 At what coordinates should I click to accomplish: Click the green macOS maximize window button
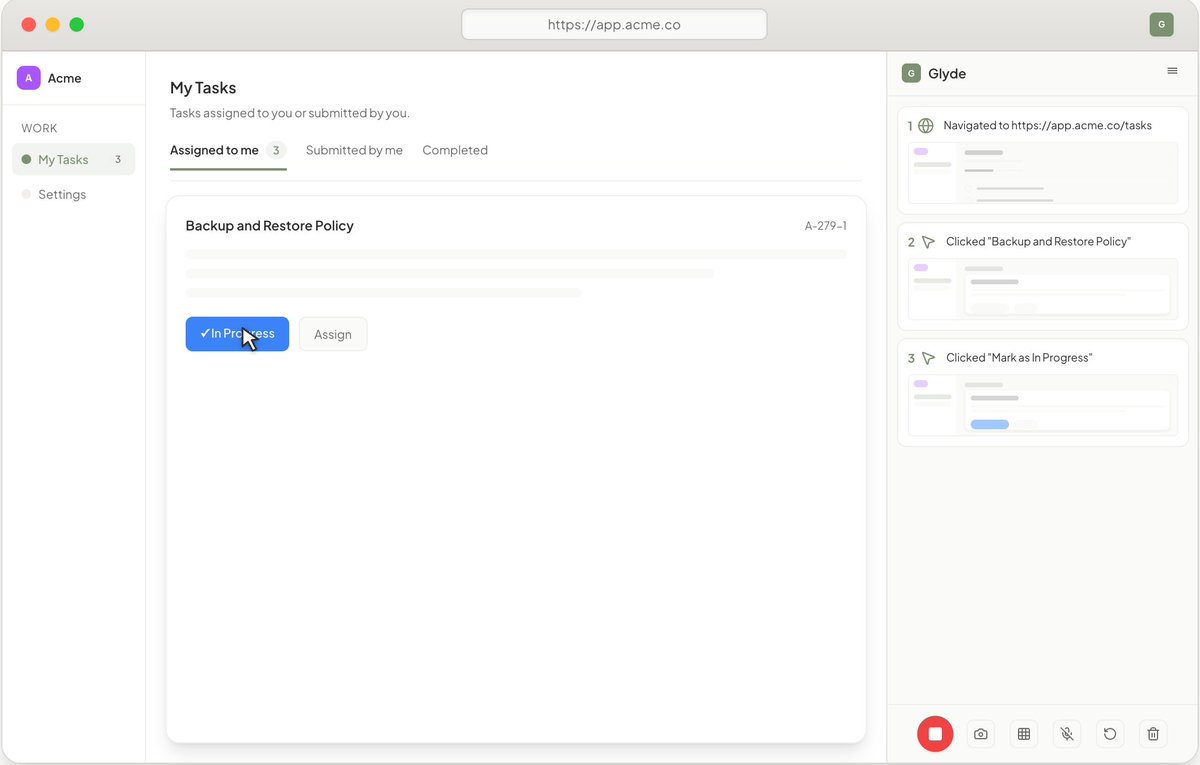[x=77, y=25]
